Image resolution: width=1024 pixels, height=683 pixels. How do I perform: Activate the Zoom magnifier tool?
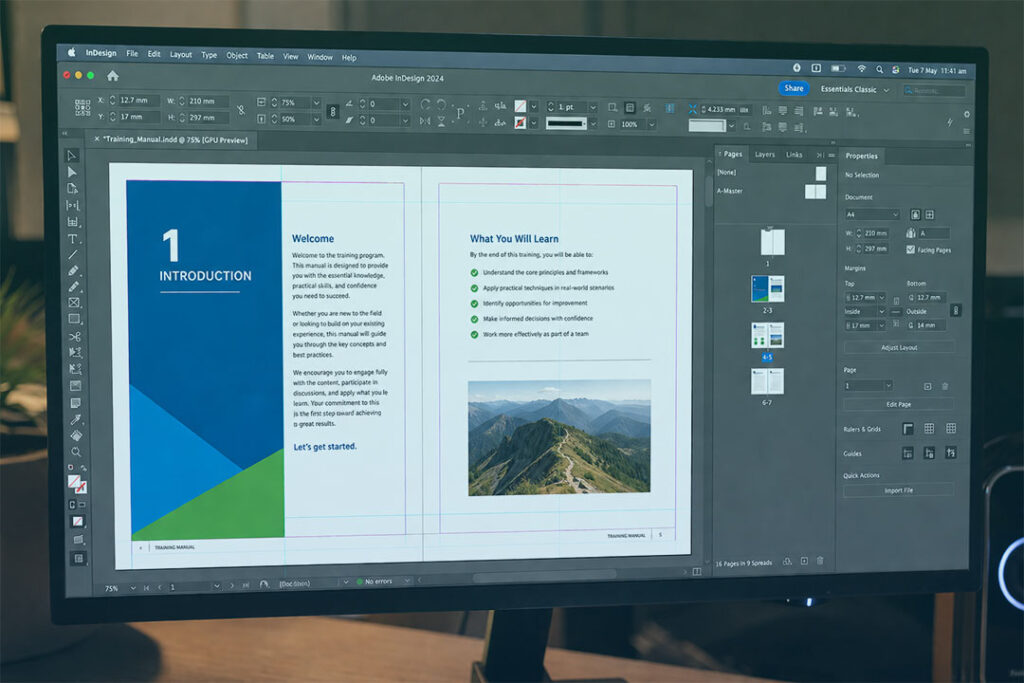tap(75, 452)
